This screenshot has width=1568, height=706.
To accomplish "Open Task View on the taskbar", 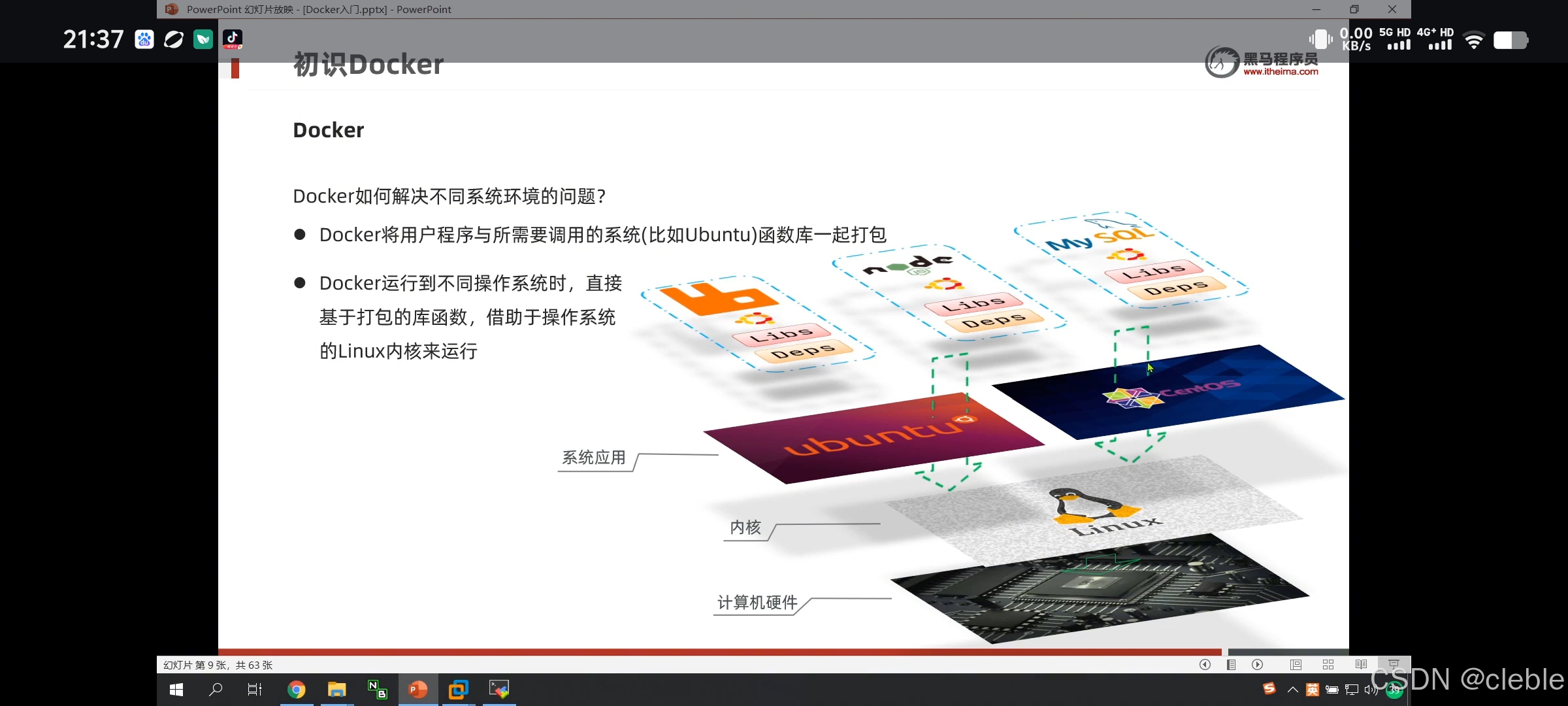I will 255,690.
